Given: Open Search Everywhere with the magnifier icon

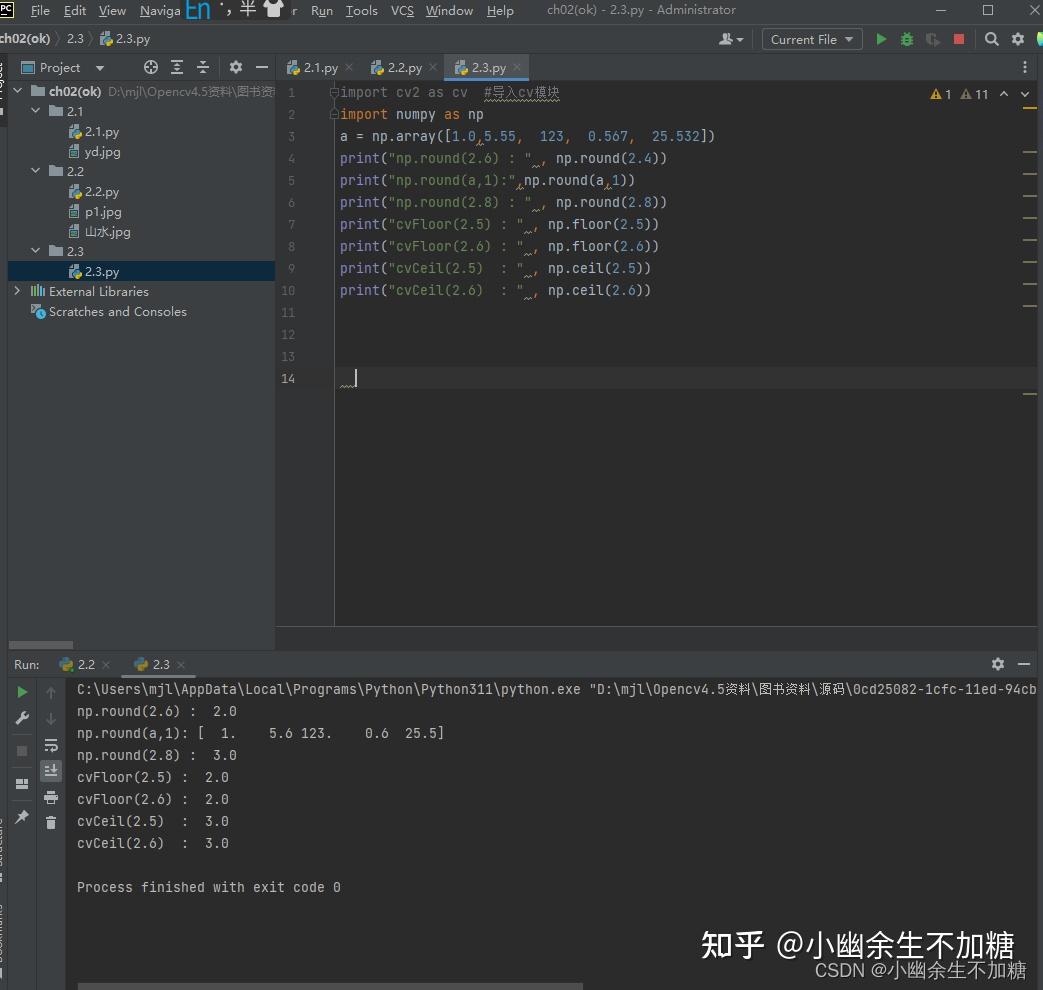Looking at the screenshot, I should pyautogui.click(x=990, y=39).
